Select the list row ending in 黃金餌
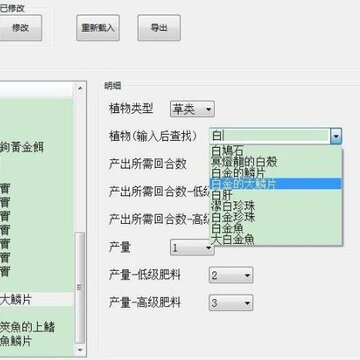This screenshot has width=360, height=360. pyautogui.click(x=37, y=147)
